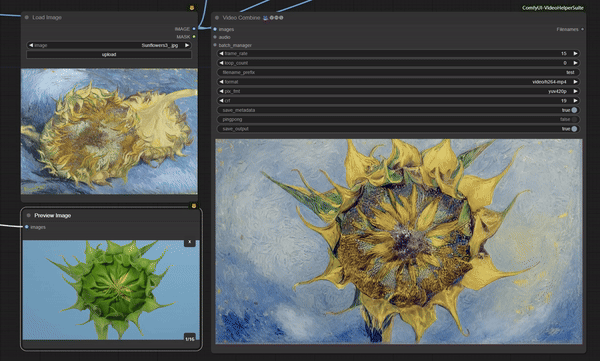Click the IMAGE output connector on Load Image
Image resolution: width=600 pixels, height=361 pixels.
pos(194,29)
